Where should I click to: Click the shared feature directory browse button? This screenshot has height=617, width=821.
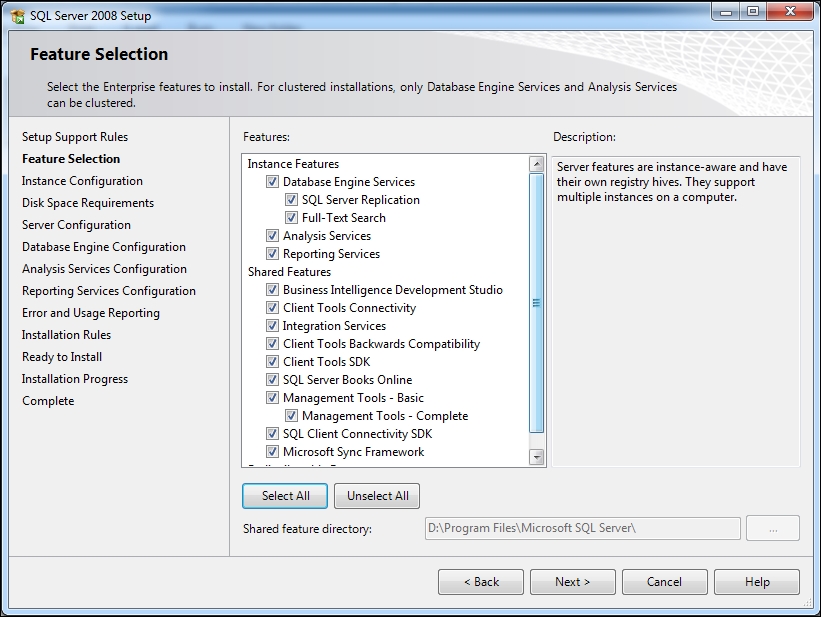773,528
